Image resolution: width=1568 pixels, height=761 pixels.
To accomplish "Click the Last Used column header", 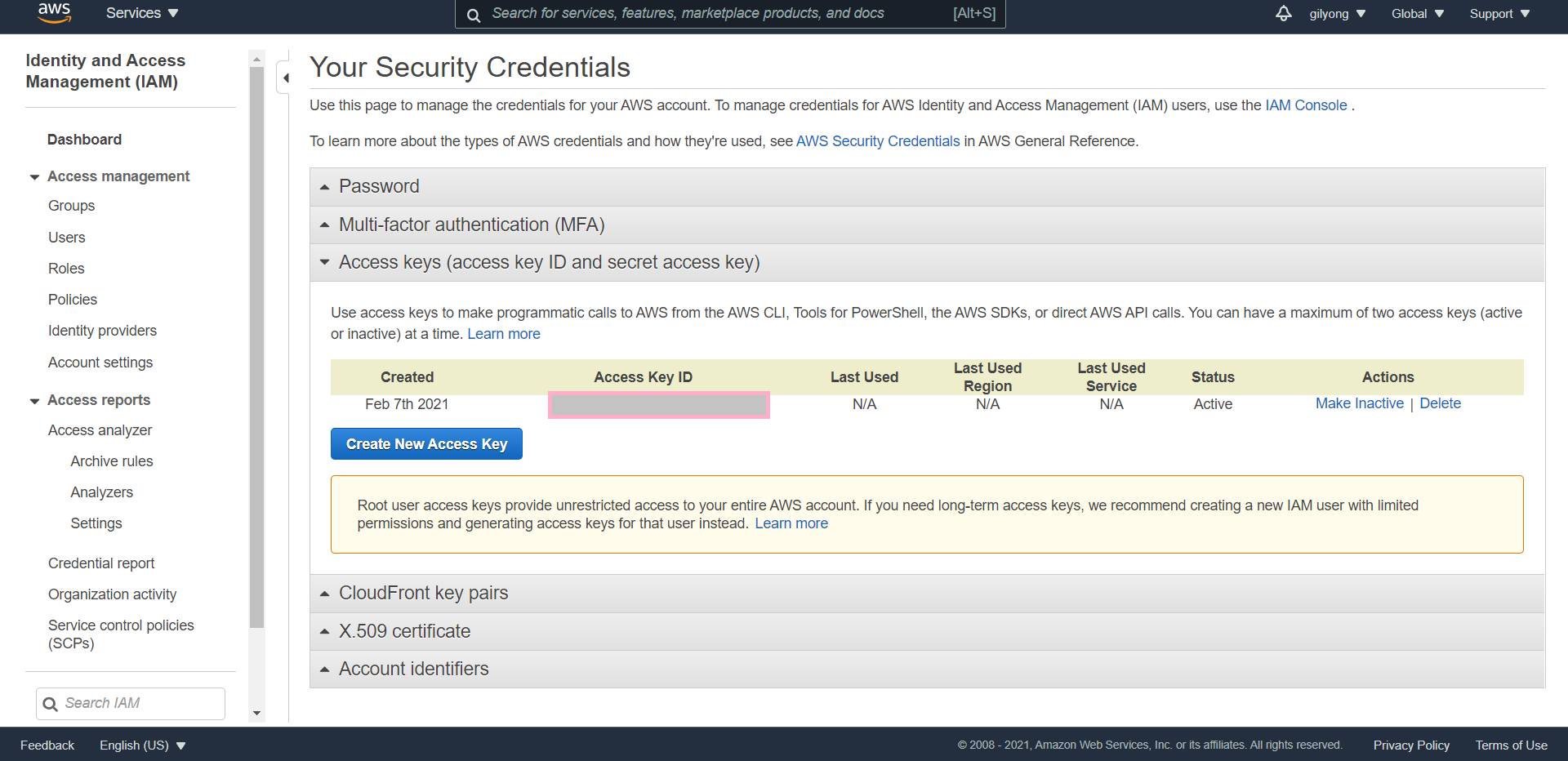I will pos(864,377).
